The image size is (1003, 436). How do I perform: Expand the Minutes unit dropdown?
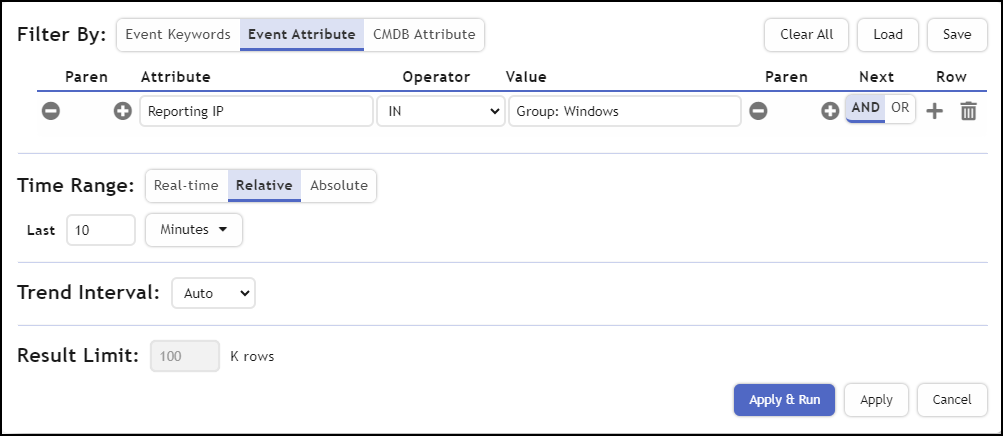pyautogui.click(x=194, y=230)
